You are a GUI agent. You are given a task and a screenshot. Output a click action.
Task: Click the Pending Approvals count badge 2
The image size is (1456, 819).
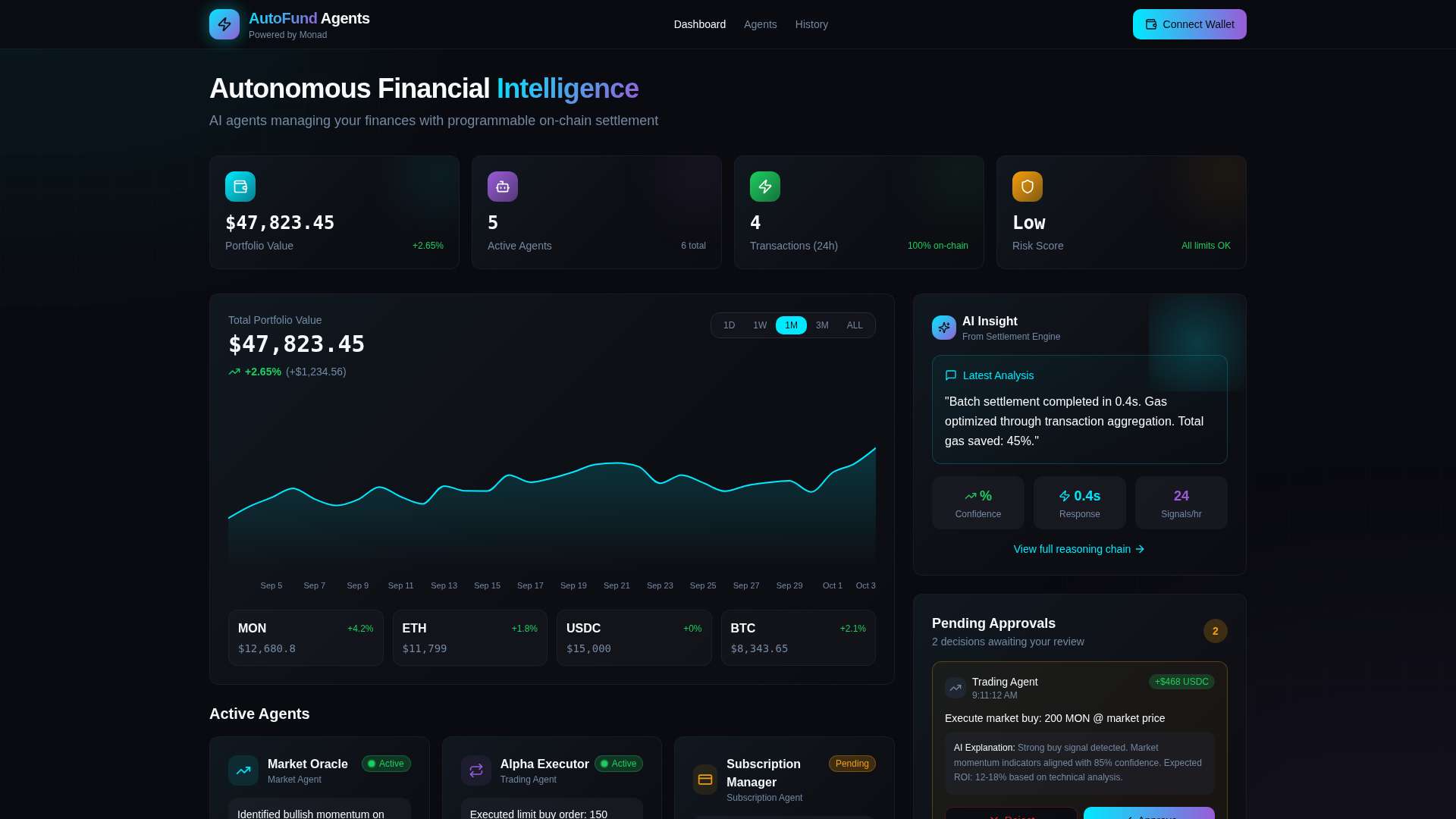click(1216, 631)
